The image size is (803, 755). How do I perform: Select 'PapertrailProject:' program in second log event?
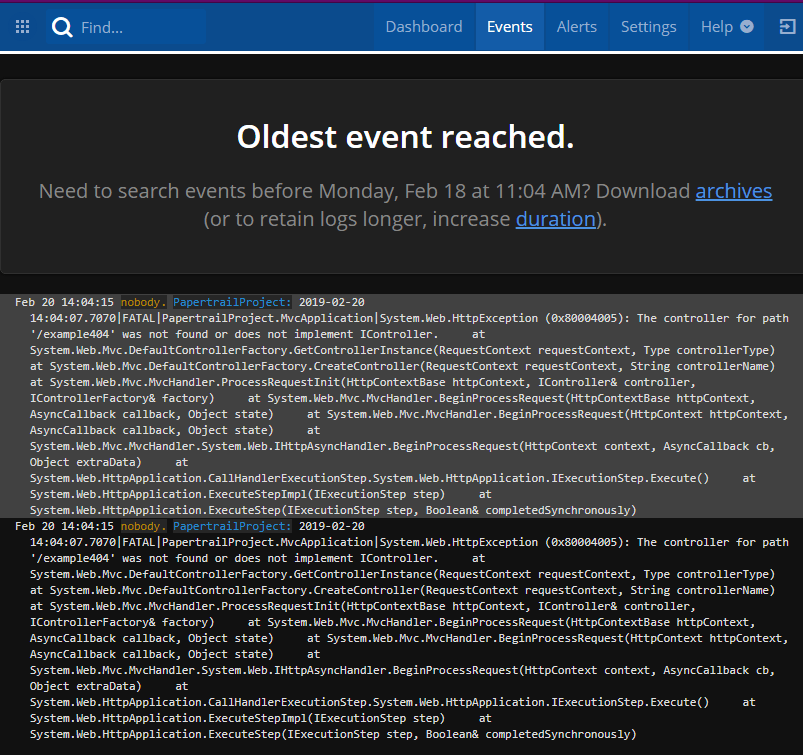[x=232, y=526]
